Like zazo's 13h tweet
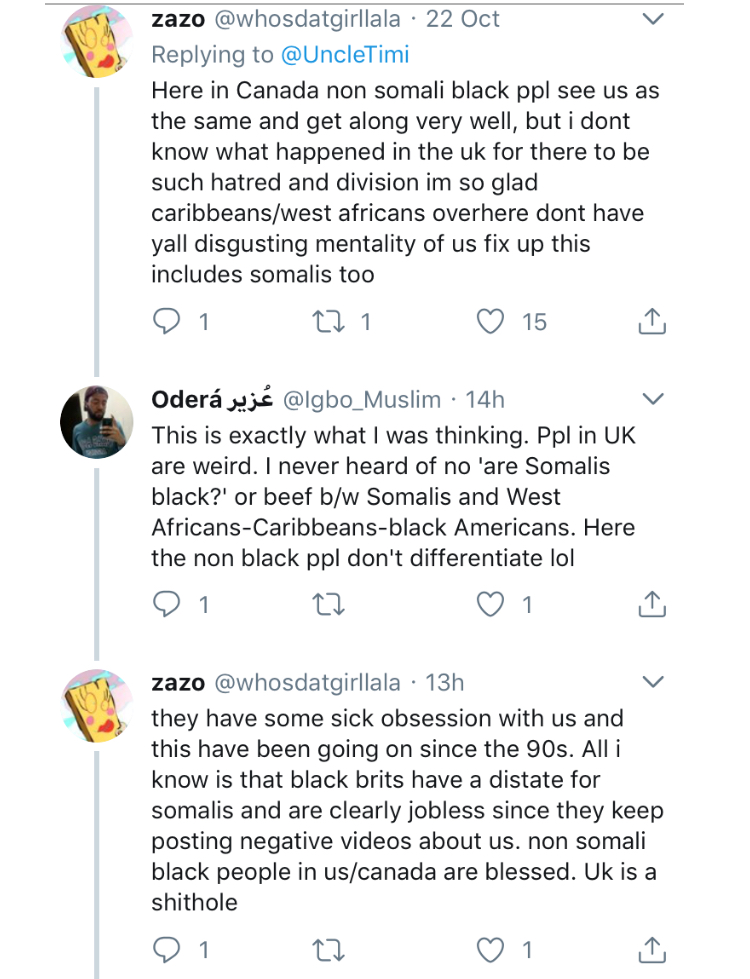 point(489,949)
